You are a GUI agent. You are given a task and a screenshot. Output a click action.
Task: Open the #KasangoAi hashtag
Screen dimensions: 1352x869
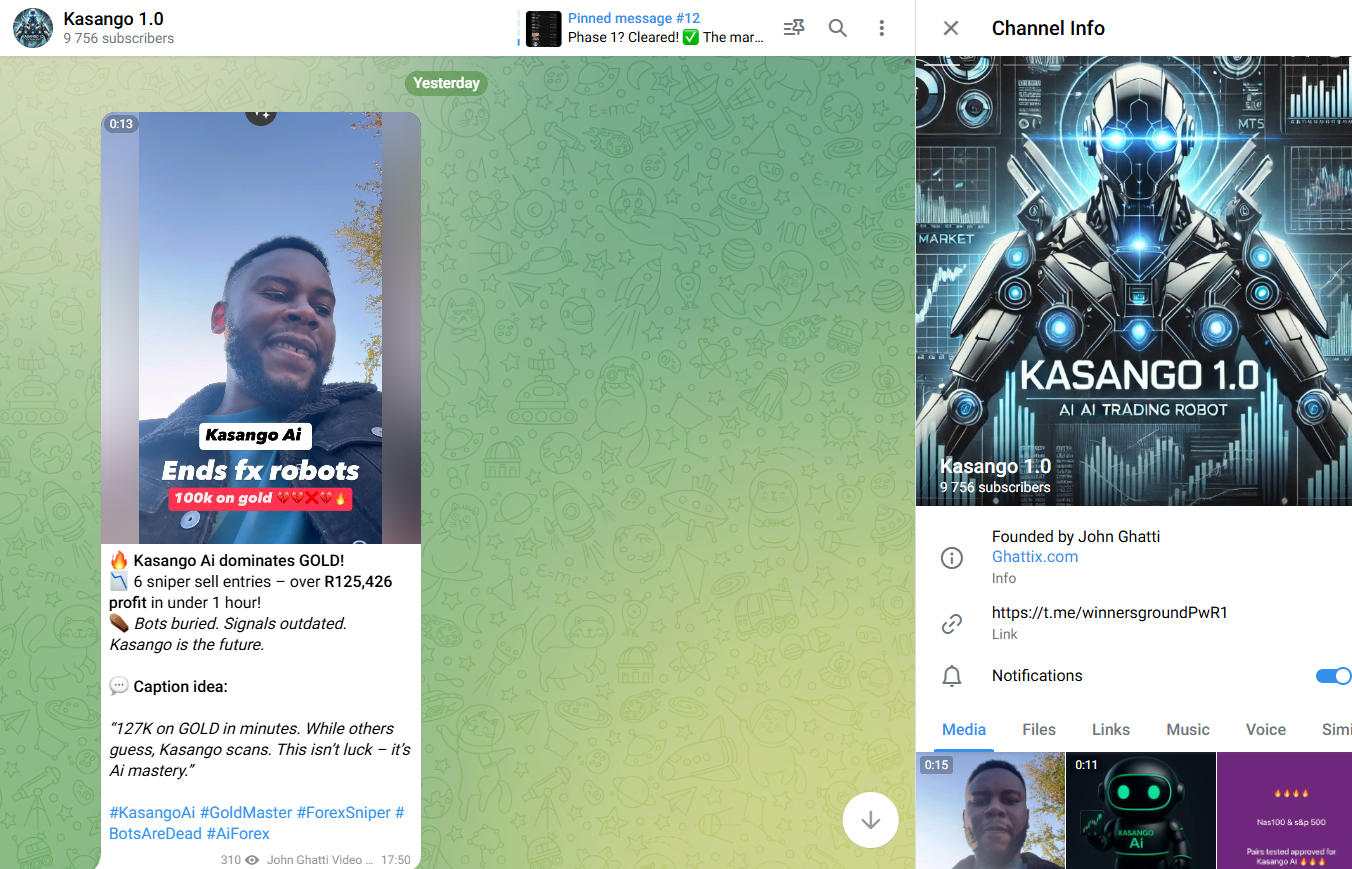tap(152, 813)
